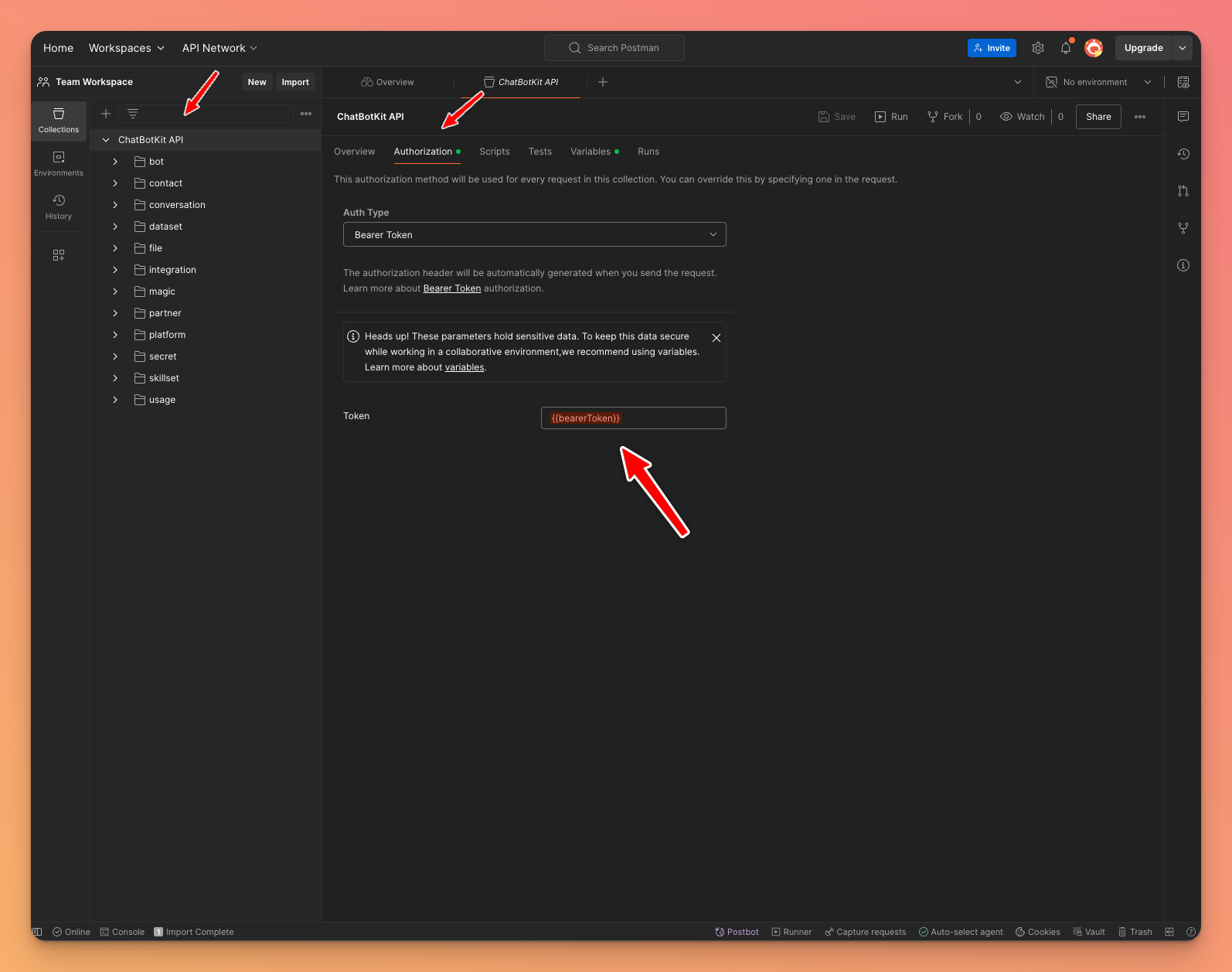Open the collection info icon
1232x972 pixels.
click(x=1183, y=265)
